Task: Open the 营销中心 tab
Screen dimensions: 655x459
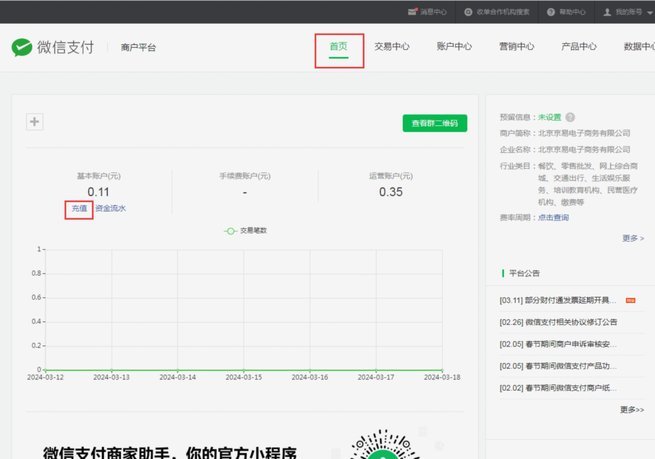Action: (x=517, y=46)
